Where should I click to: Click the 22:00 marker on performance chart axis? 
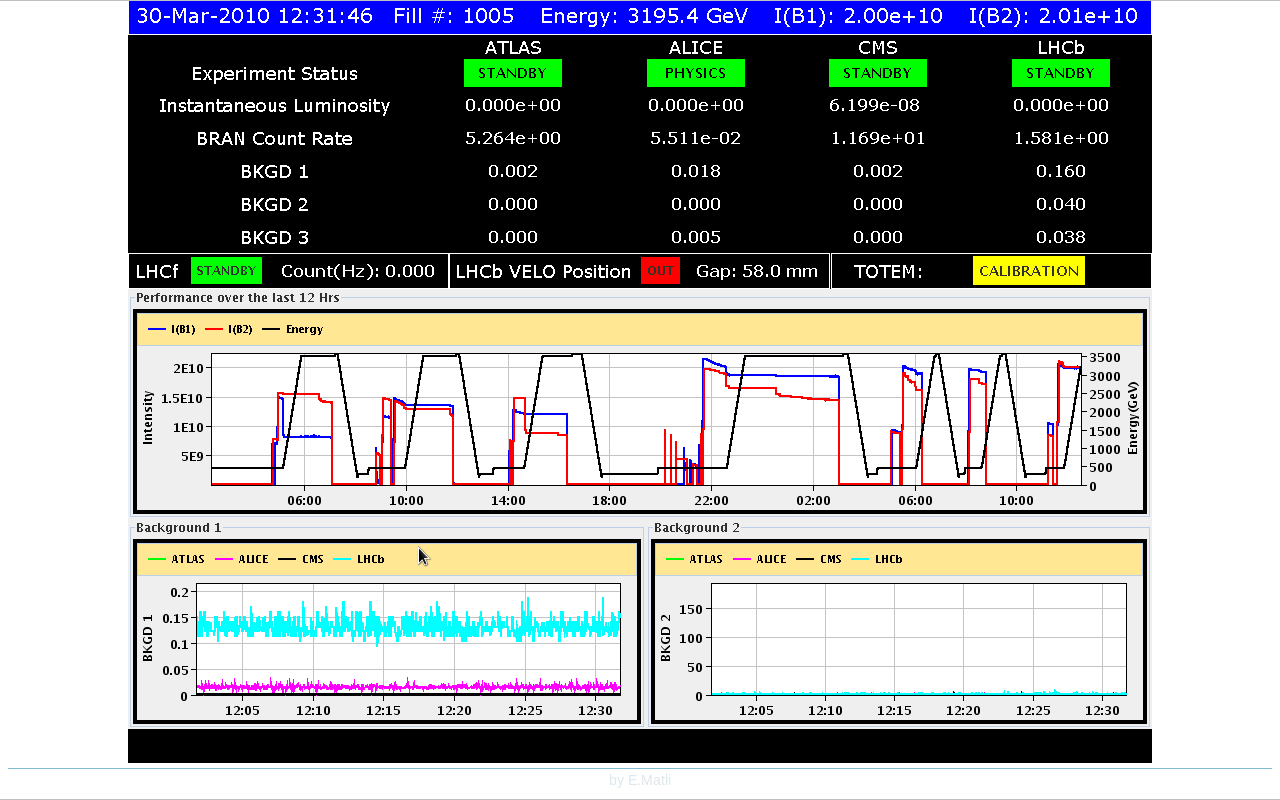(x=711, y=500)
